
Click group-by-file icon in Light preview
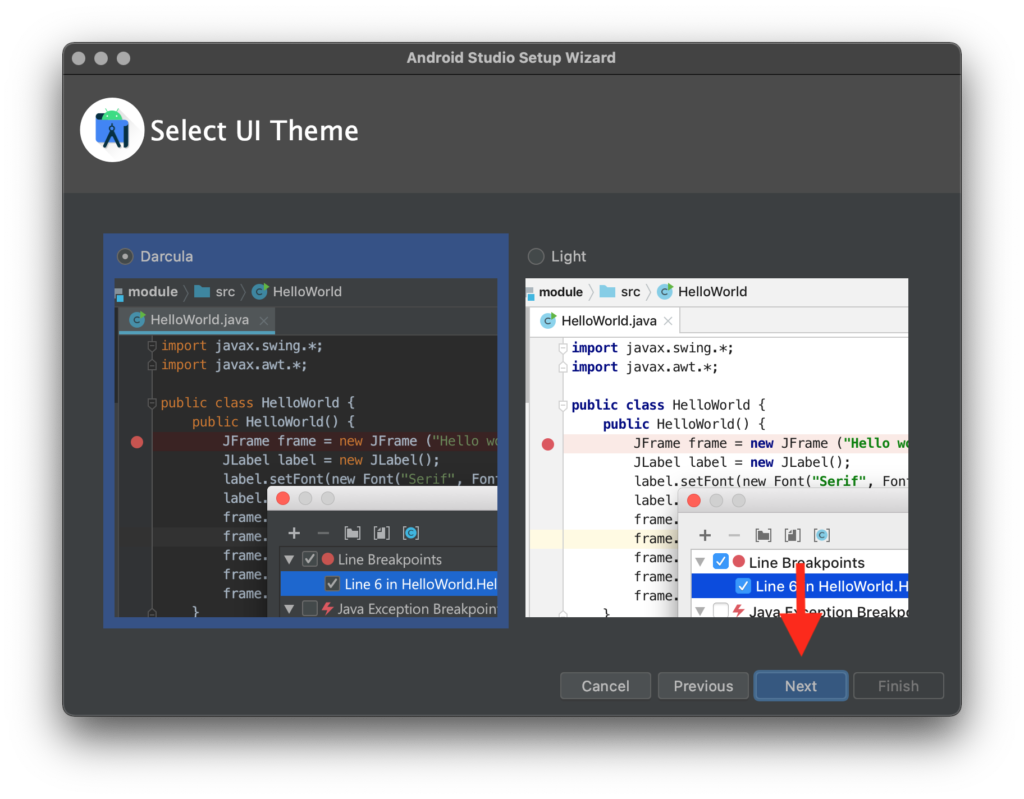792,535
